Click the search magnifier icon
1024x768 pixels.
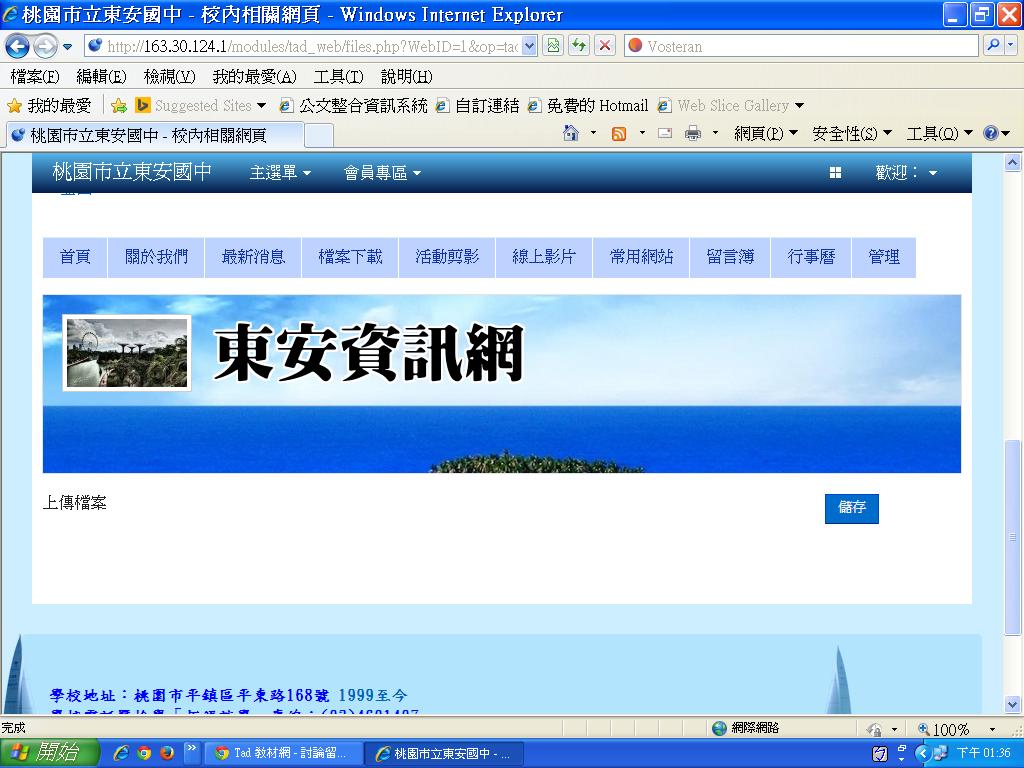993,46
